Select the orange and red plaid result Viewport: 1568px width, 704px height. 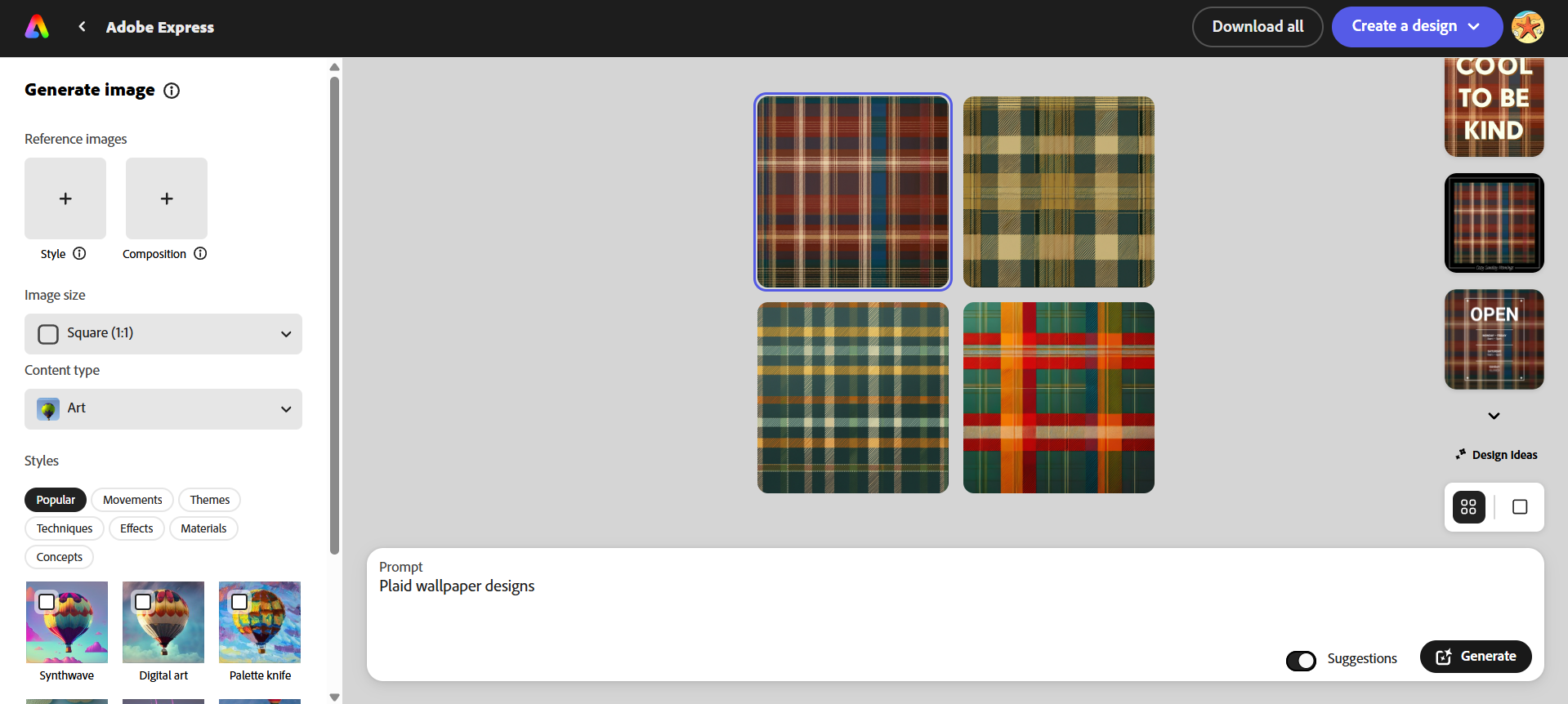pos(1059,398)
